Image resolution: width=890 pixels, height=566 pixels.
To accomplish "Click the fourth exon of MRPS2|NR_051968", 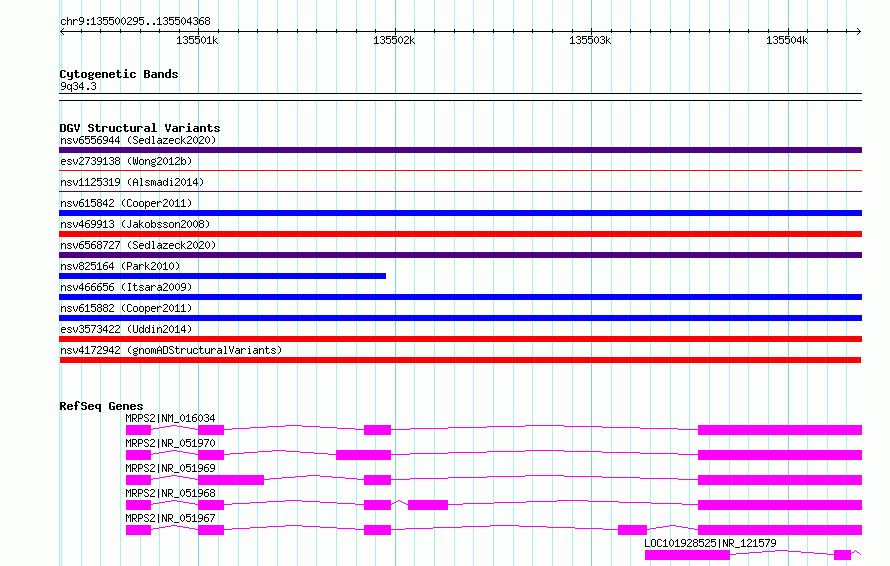I will coord(428,505).
